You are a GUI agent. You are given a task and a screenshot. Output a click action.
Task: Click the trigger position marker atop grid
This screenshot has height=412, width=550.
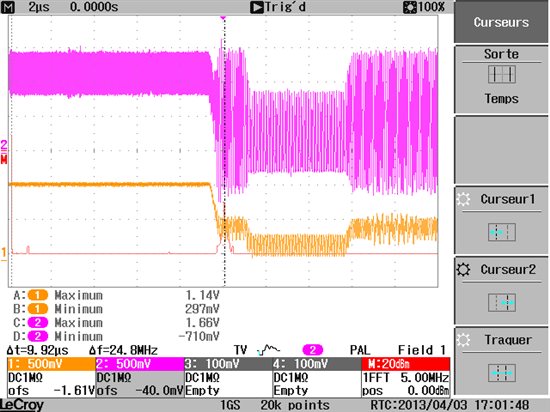click(223, 17)
